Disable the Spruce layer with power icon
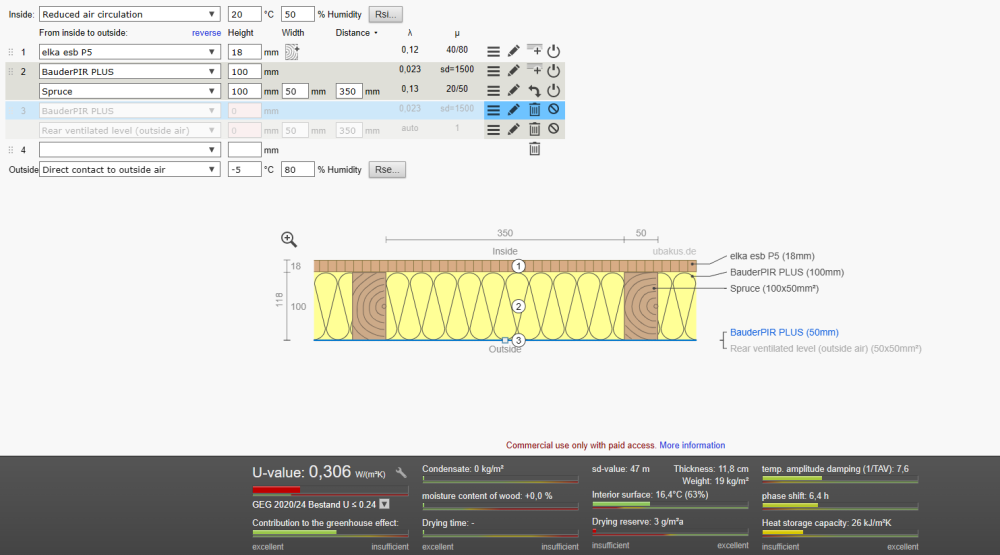This screenshot has height=555, width=1000. (554, 91)
